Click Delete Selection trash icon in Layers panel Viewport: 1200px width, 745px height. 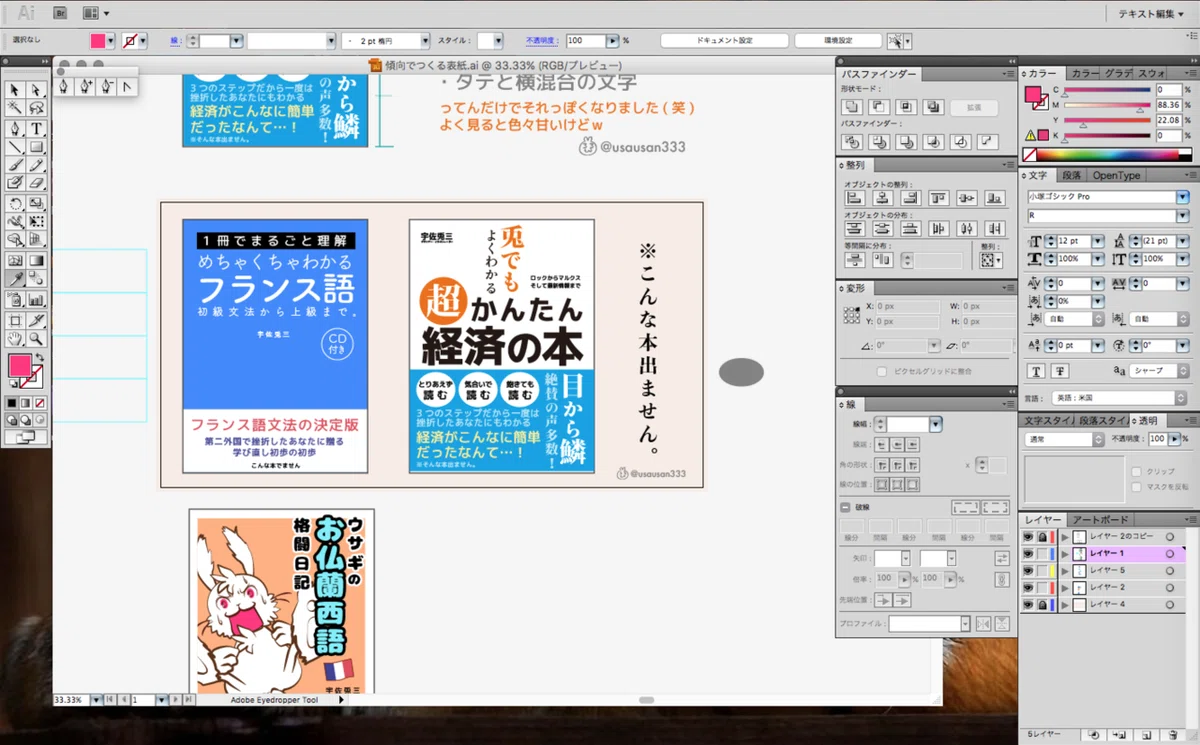(x=1174, y=734)
